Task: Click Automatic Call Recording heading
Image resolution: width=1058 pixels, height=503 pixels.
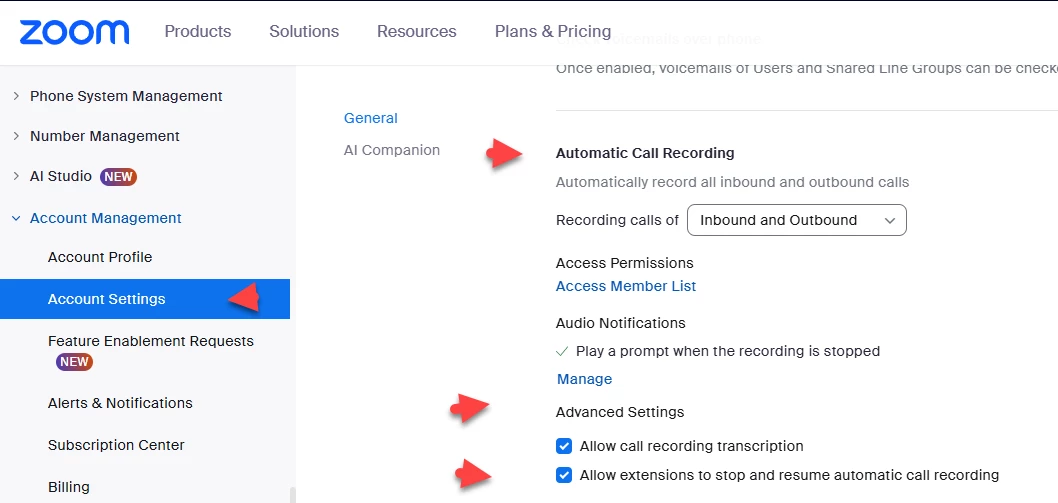Action: pos(644,153)
